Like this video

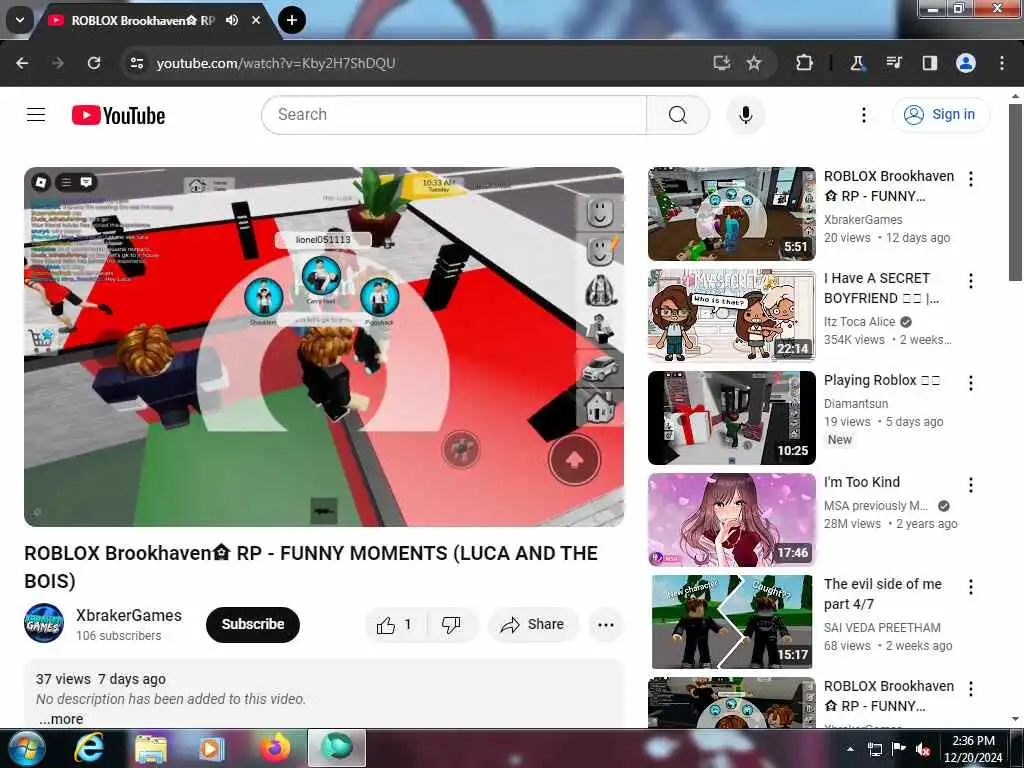coord(396,624)
